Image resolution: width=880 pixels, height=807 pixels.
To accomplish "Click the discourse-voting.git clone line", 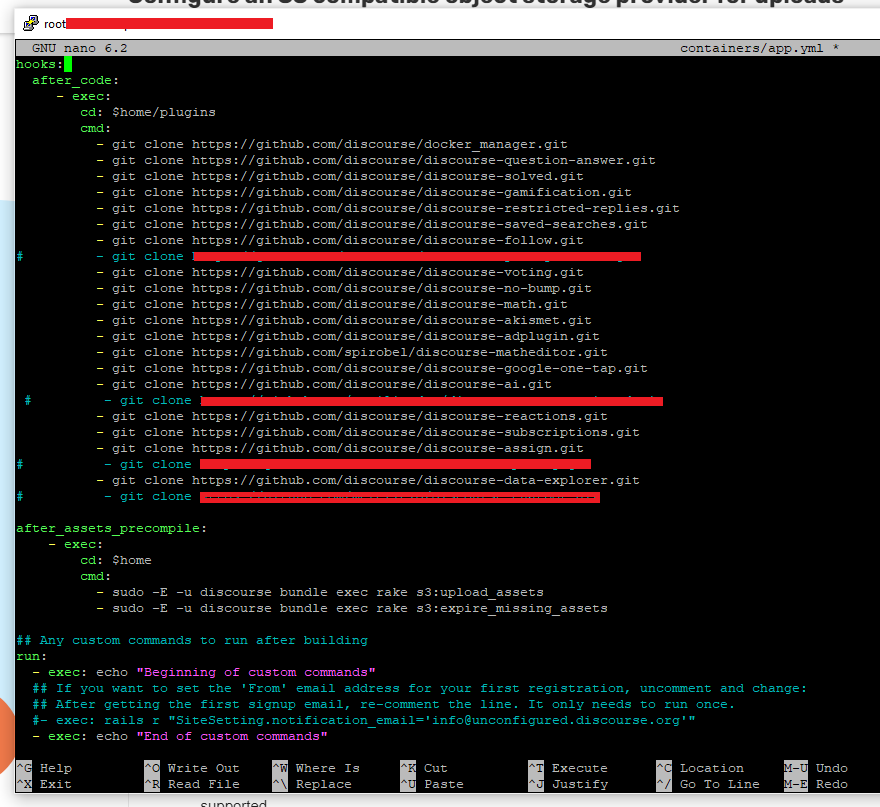I will pyautogui.click(x=340, y=272).
